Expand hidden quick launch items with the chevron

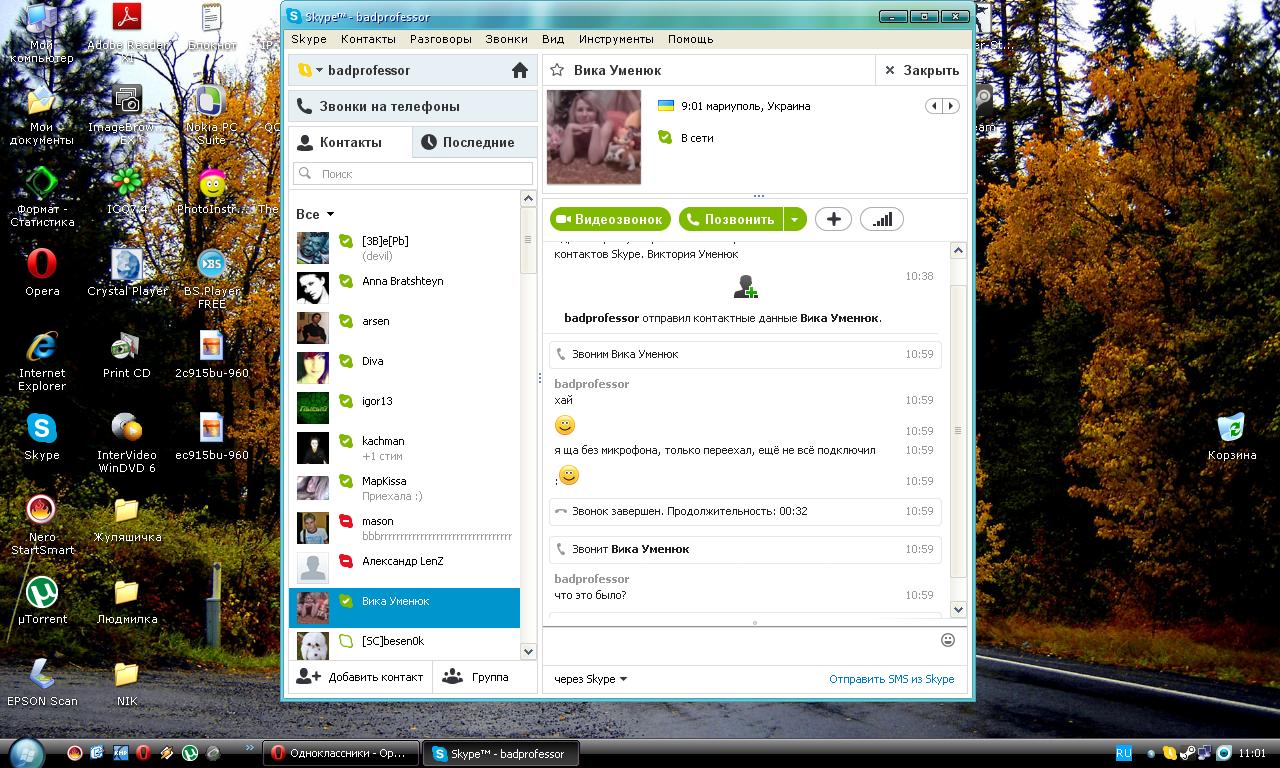pos(249,747)
